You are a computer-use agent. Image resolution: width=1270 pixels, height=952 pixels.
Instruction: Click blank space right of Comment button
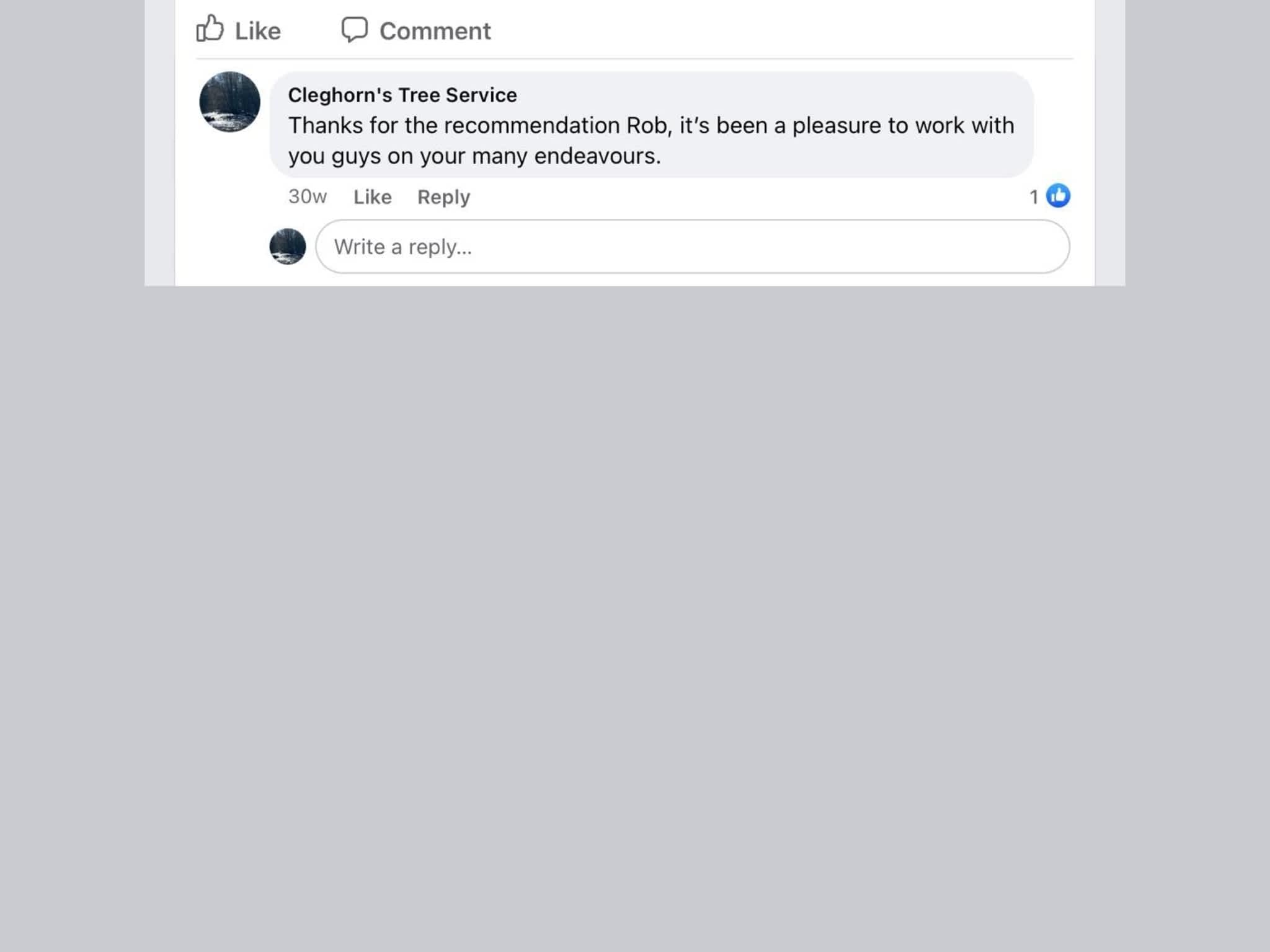(781, 30)
